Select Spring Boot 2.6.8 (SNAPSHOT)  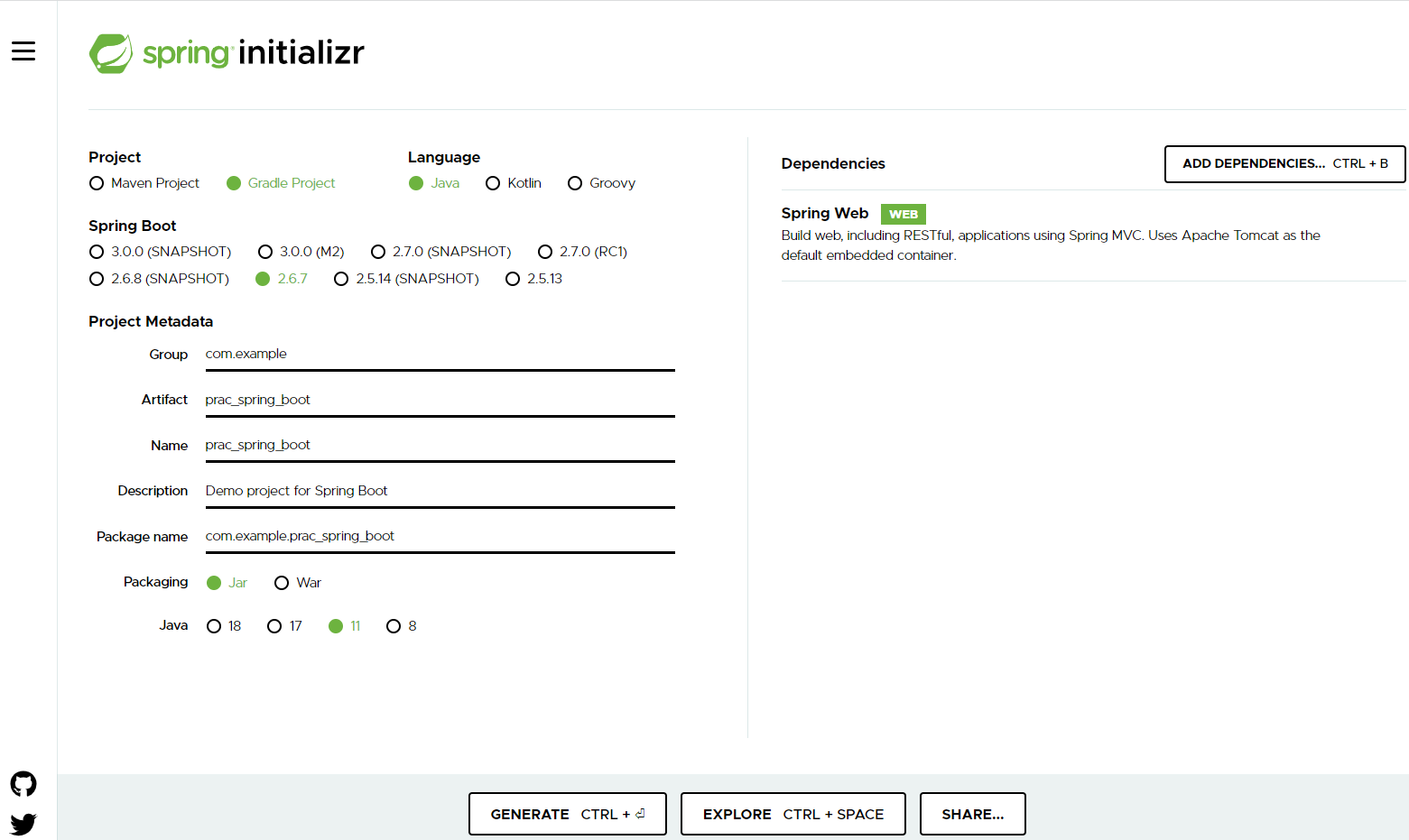[x=160, y=279]
